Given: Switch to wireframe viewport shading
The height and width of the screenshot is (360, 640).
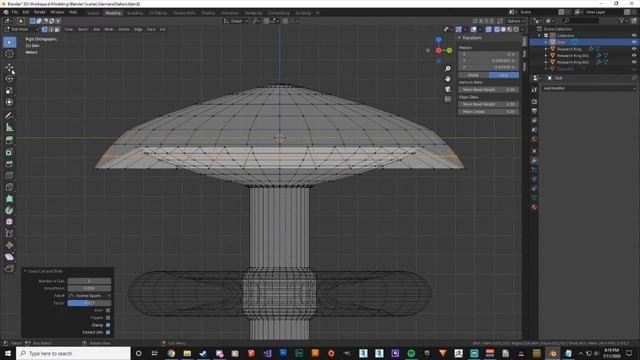Looking at the screenshot, I should (x=497, y=29).
